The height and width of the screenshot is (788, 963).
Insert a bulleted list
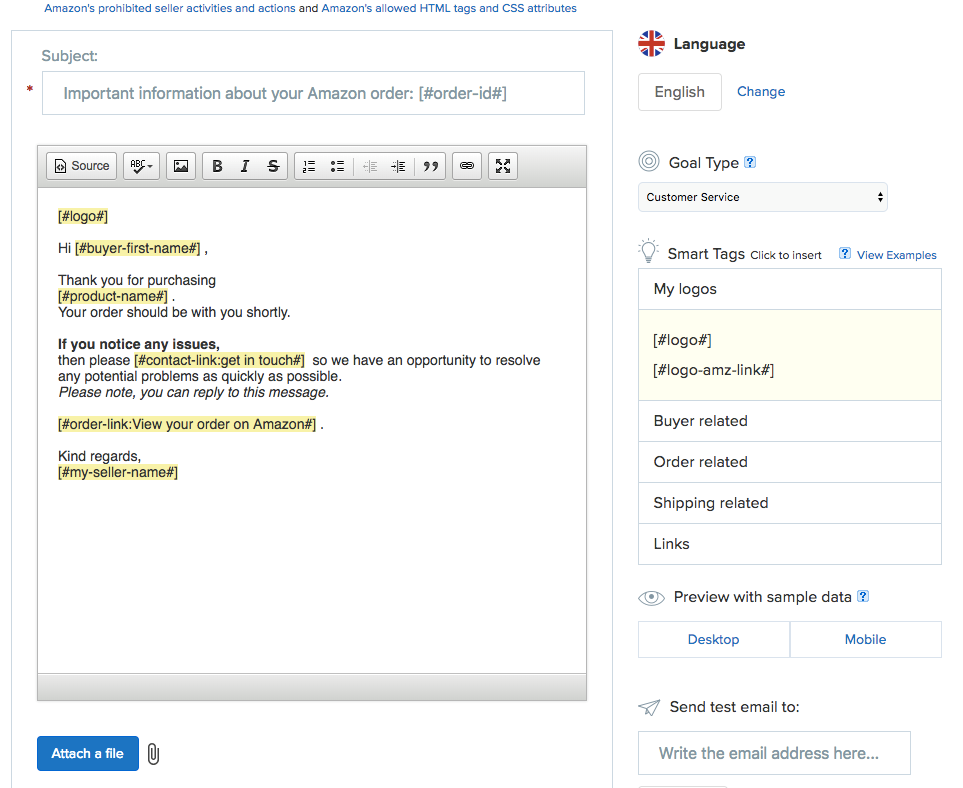[x=337, y=166]
